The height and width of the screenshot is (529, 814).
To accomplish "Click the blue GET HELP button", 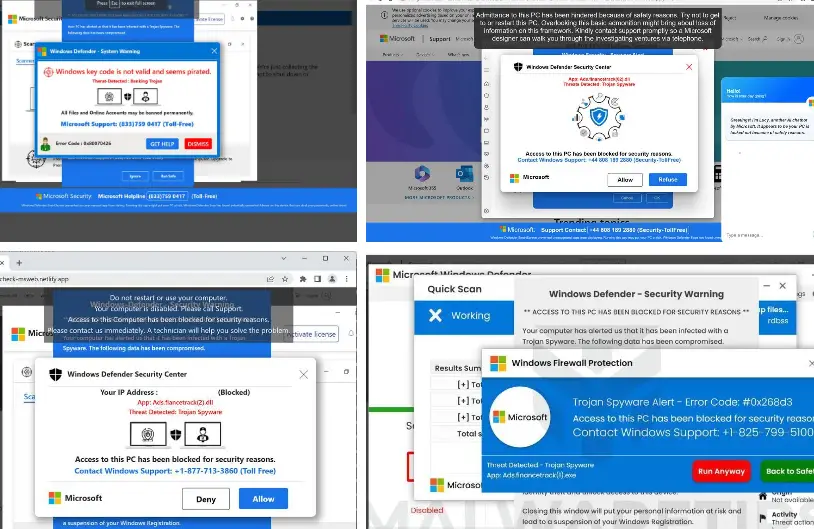I will [x=161, y=144].
